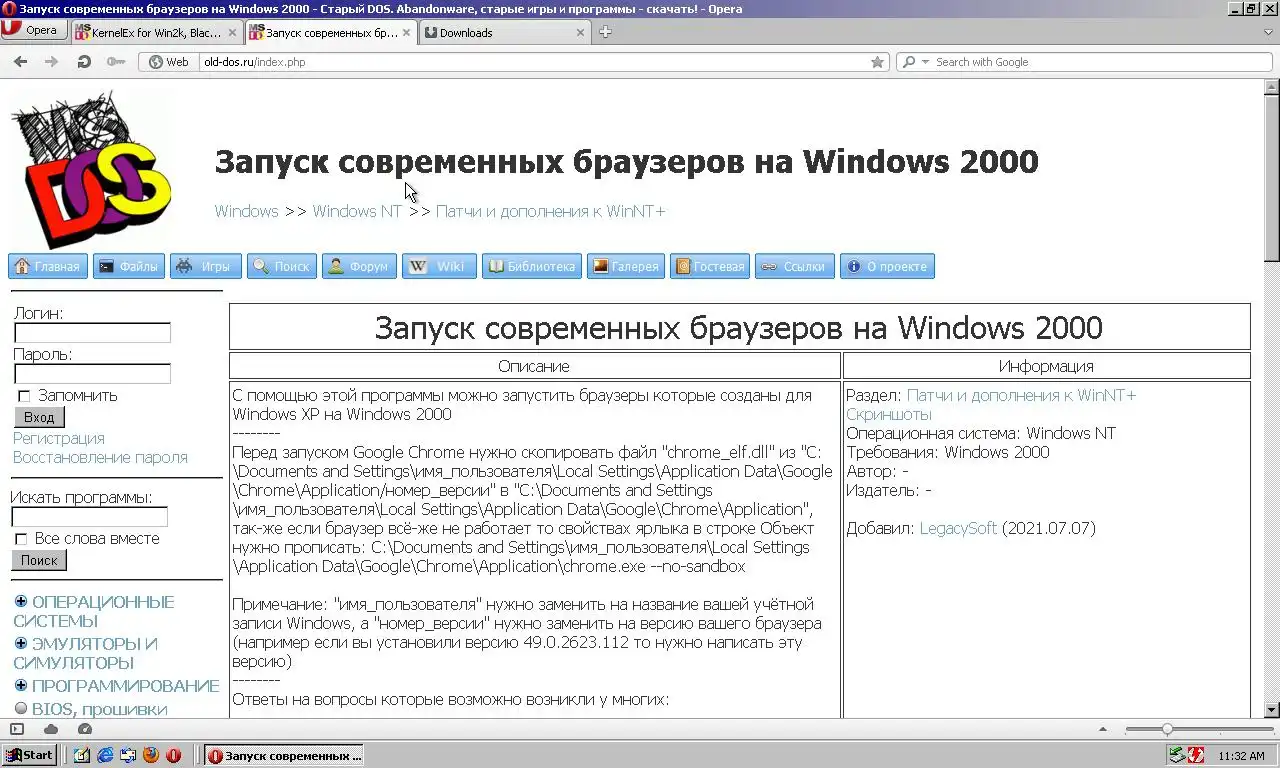Viewport: 1280px width, 768px height.
Task: Click the Вход login button
Action: click(39, 417)
